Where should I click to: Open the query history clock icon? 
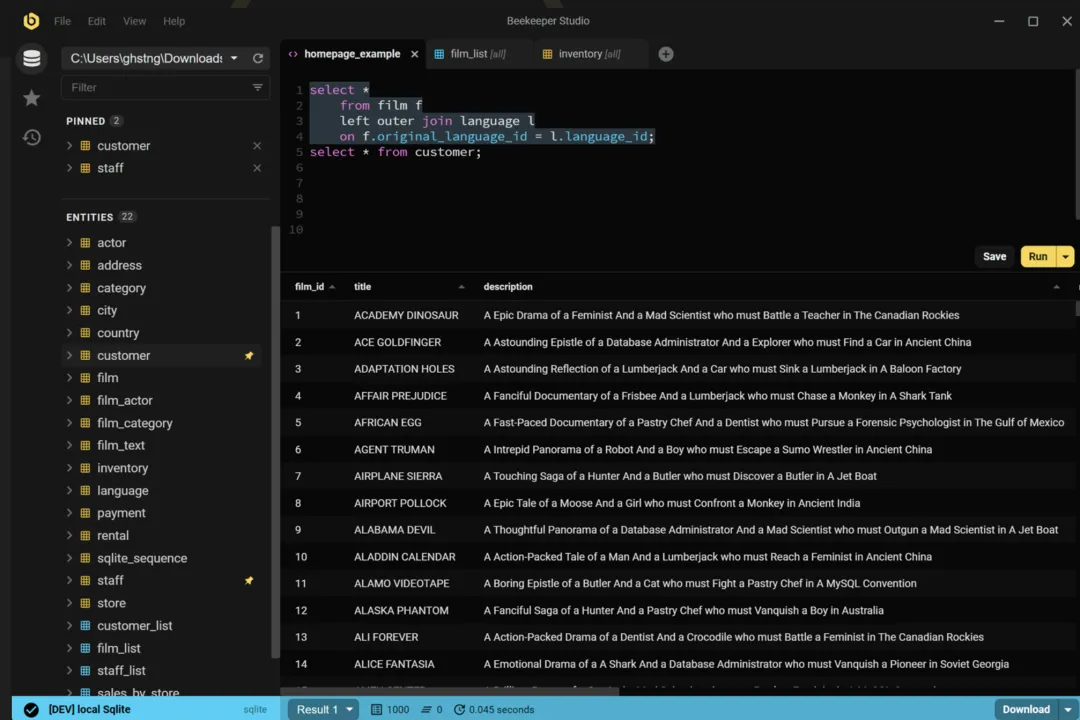pyautogui.click(x=31, y=138)
